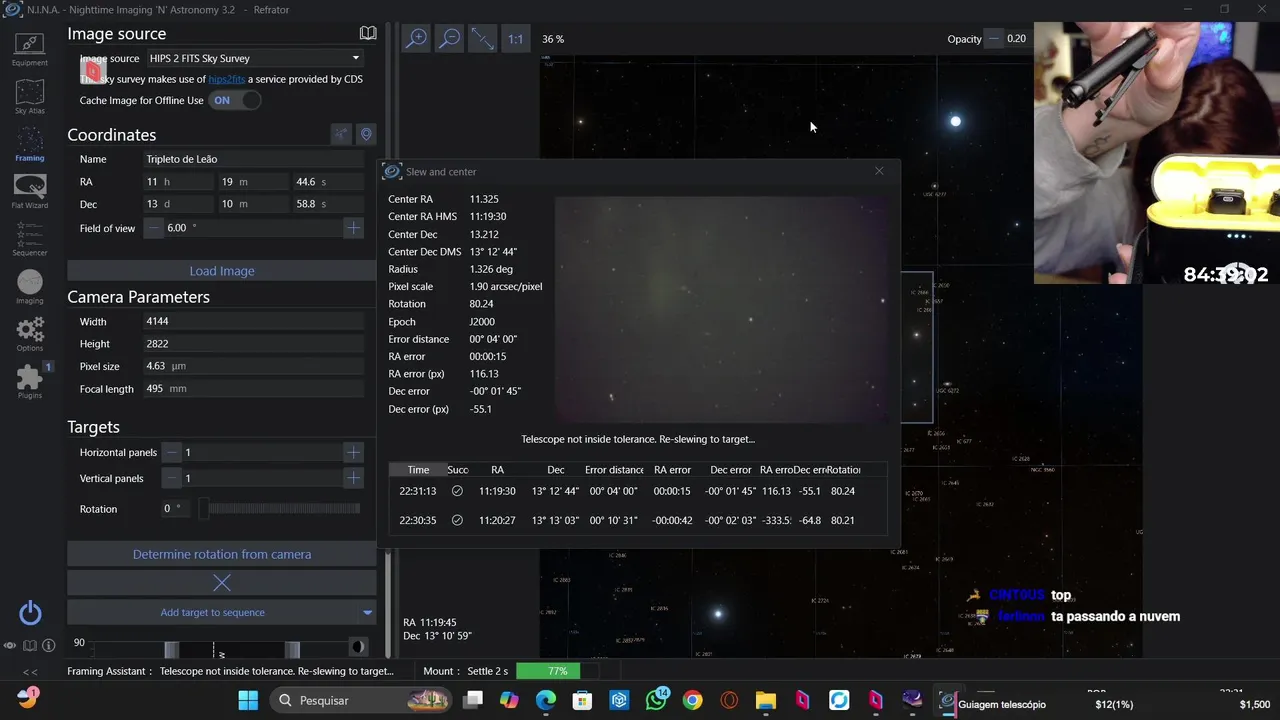Click the RA minutes field showing 19
This screenshot has height=720, width=1280.
[252, 182]
